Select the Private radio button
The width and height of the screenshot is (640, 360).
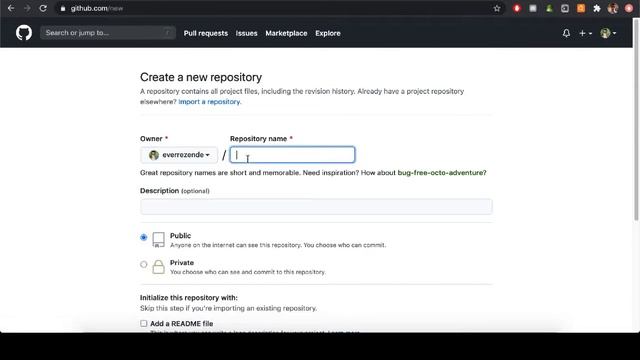point(144,264)
